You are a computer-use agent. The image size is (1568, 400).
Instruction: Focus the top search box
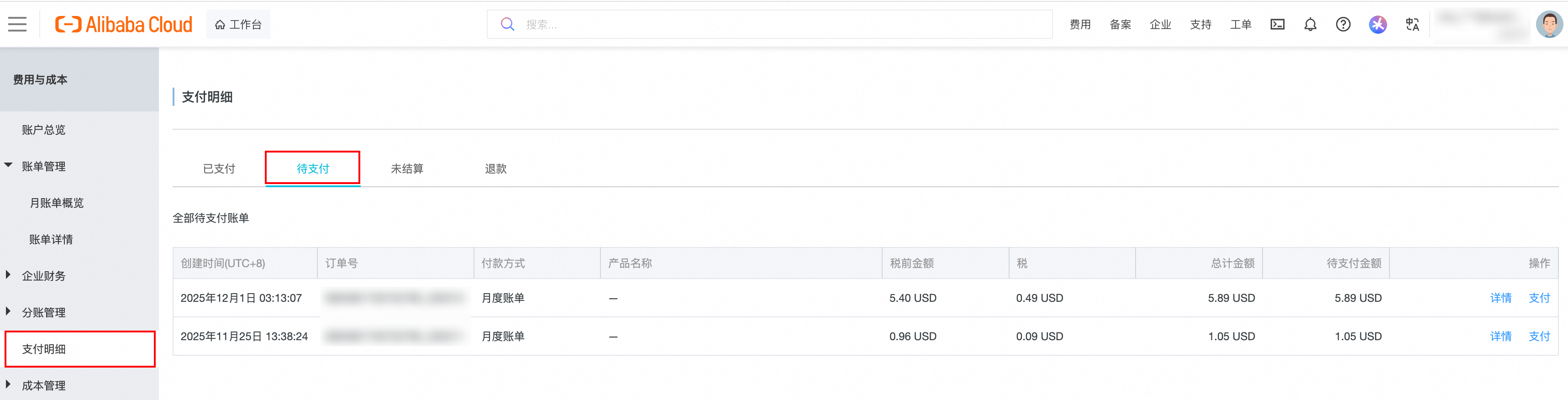779,24
